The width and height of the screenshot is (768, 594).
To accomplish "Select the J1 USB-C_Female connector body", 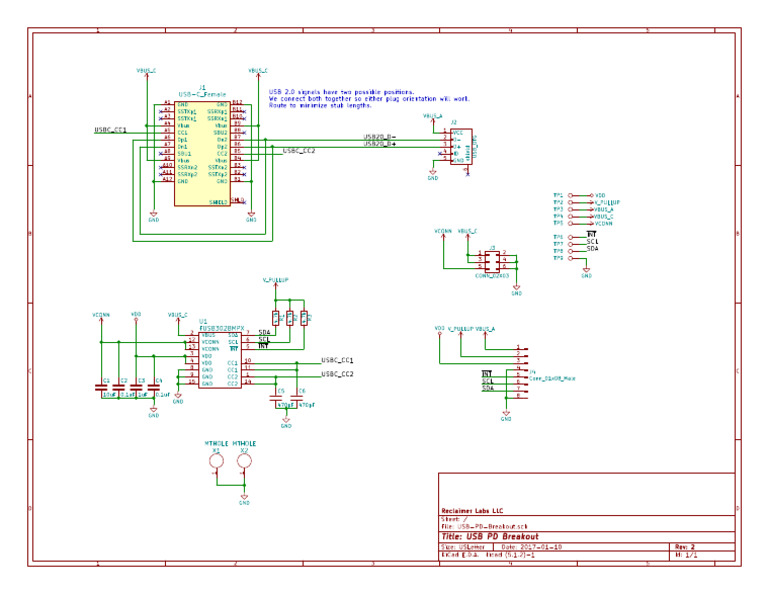I will click(x=202, y=154).
